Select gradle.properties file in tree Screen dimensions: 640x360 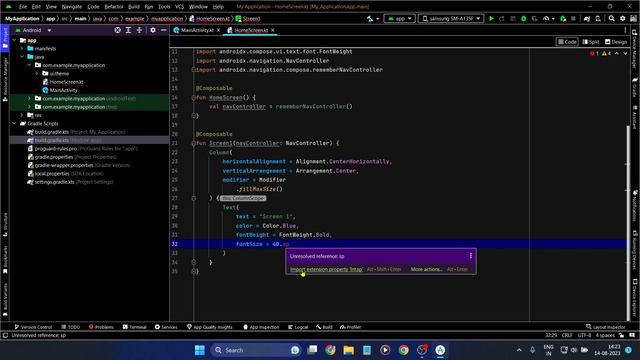pyautogui.click(x=53, y=157)
